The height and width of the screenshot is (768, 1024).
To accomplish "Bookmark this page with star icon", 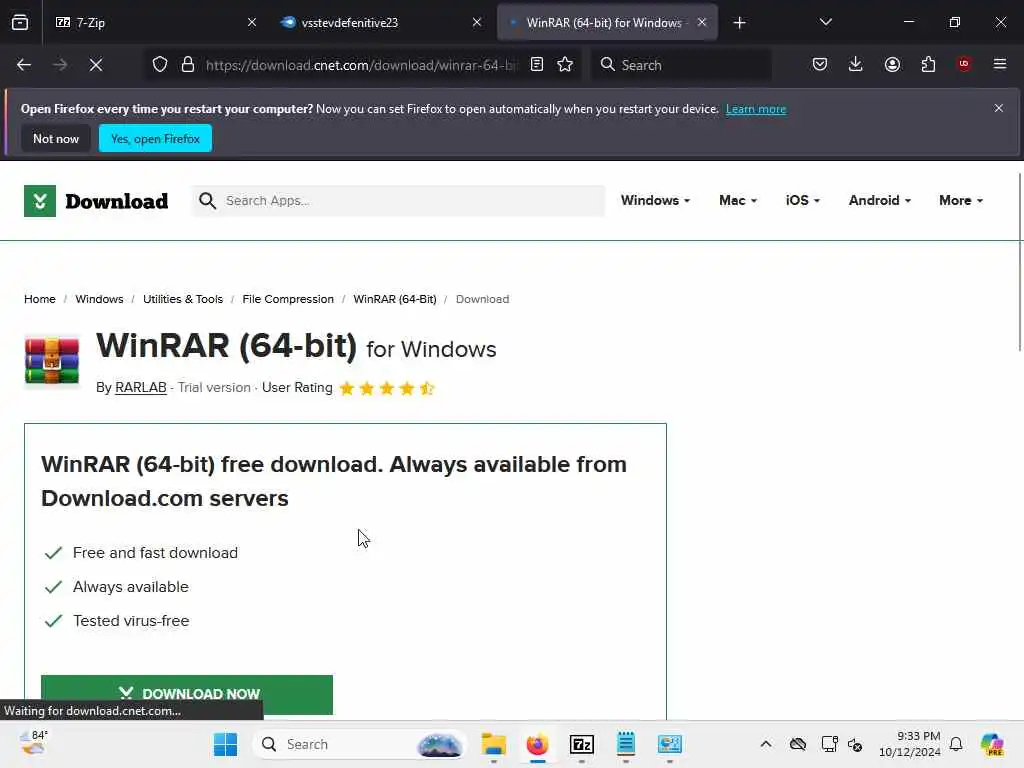I will (x=566, y=65).
